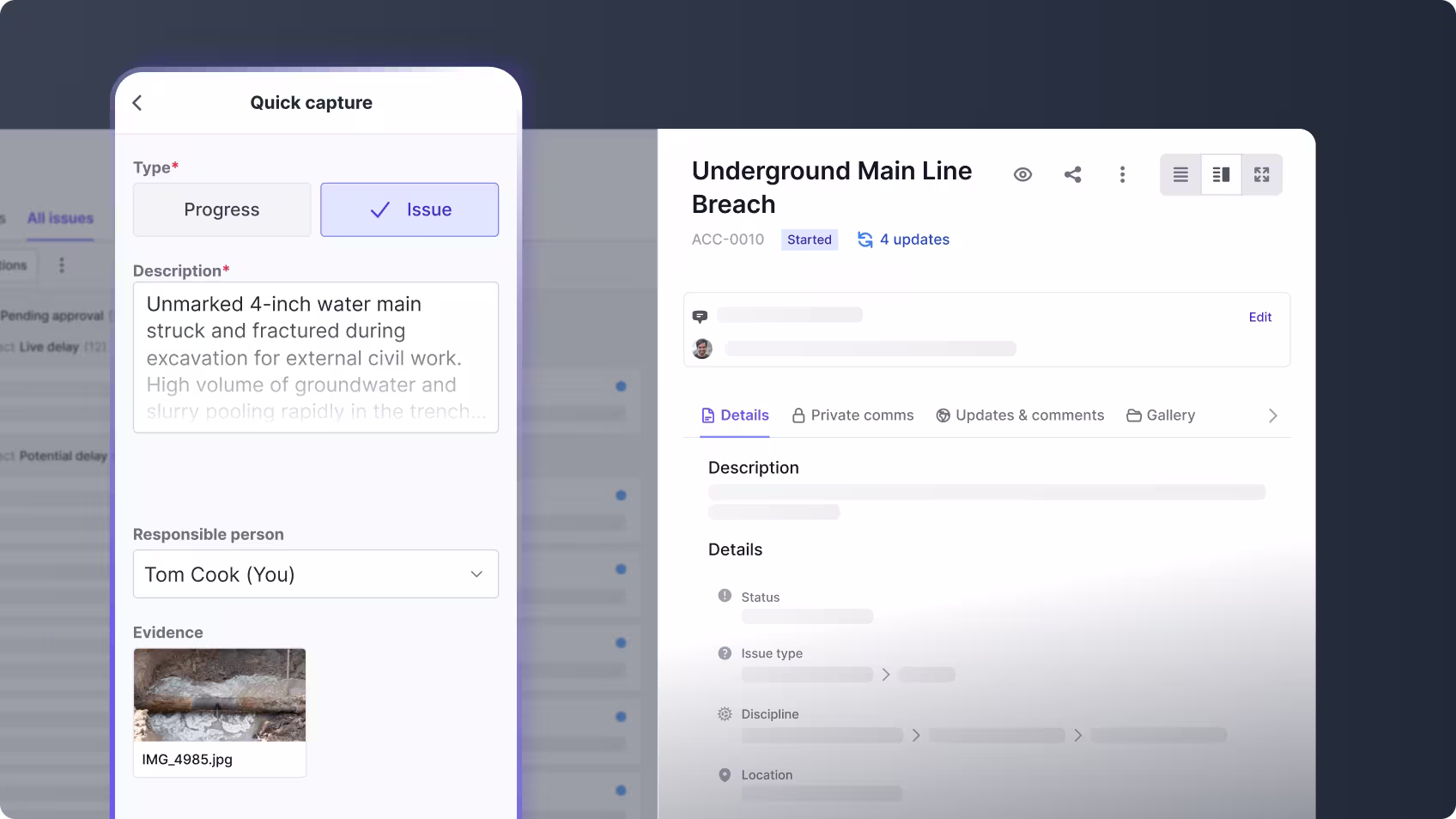Edit the issue description text field
This screenshot has height=819, width=1456.
point(316,357)
